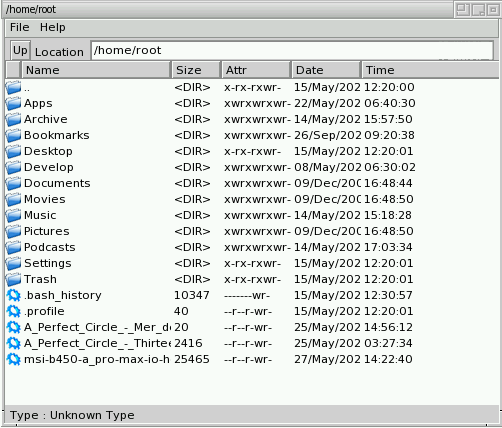502x428 pixels.
Task: Click the Location path input field
Action: (292, 50)
